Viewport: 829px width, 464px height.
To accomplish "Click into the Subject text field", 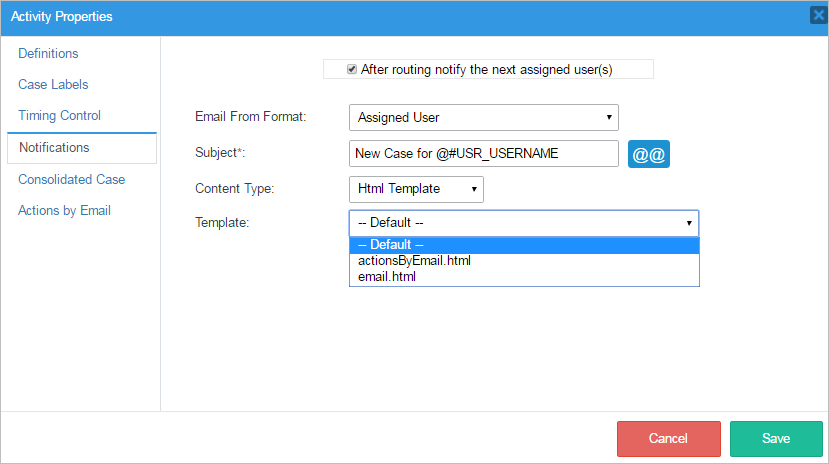I will [484, 154].
